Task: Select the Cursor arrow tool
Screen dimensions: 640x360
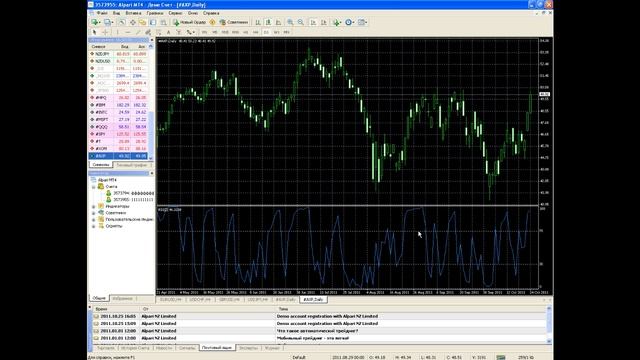Action: [94, 32]
